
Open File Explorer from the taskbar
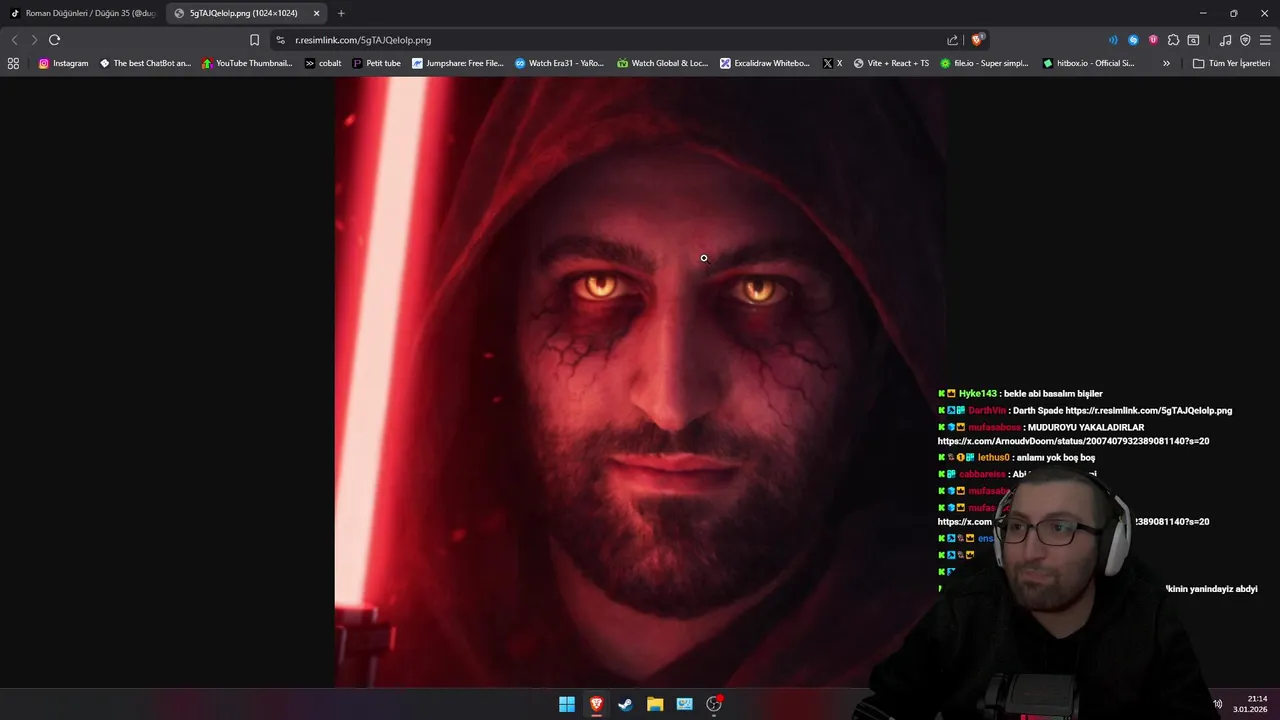tap(655, 704)
